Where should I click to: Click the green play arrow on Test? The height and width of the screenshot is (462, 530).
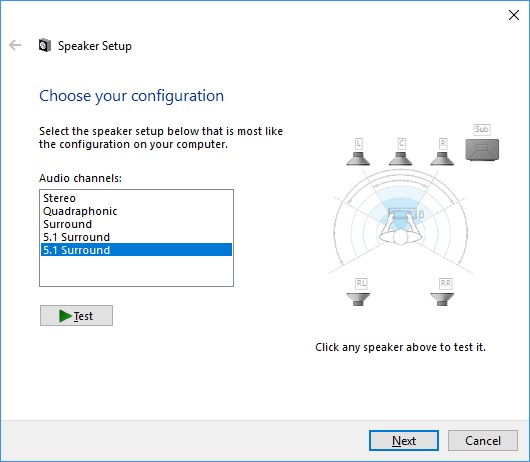pos(65,316)
